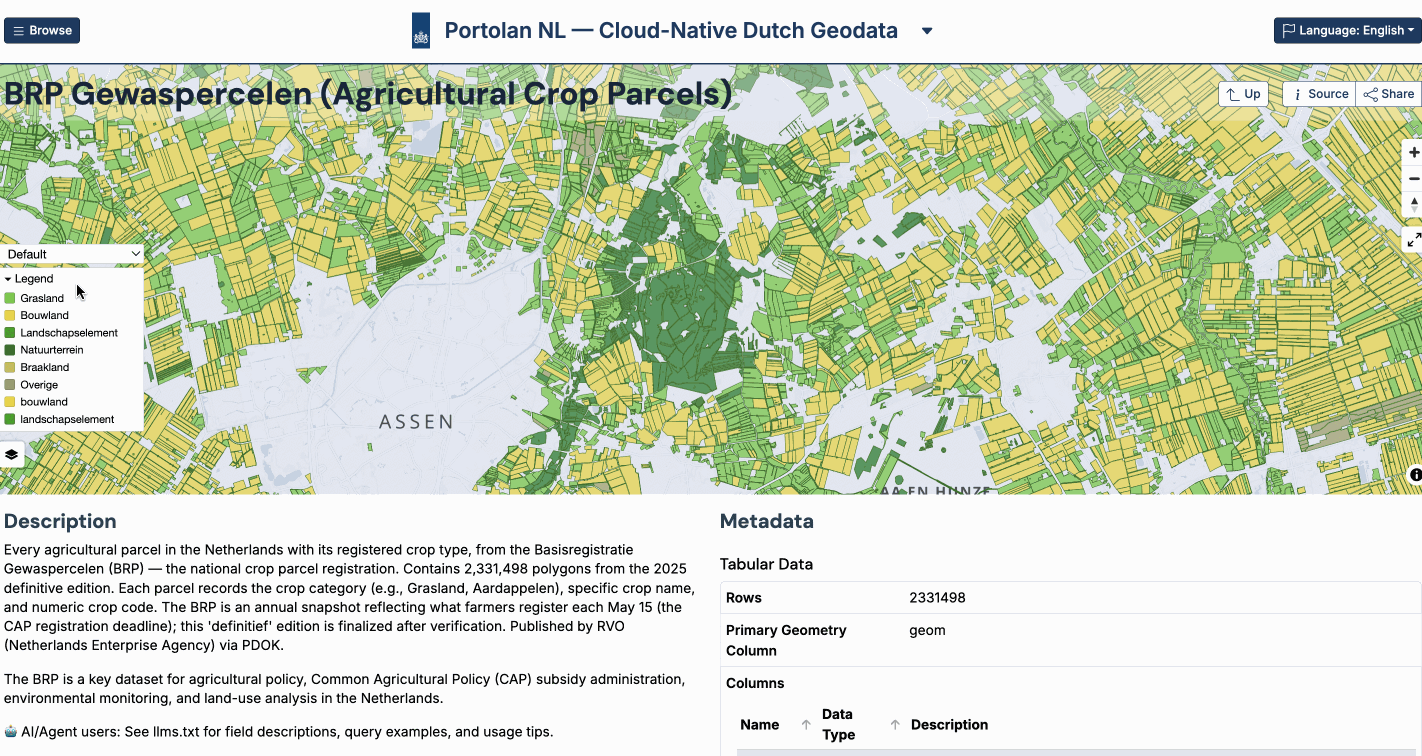Click the BRP Gewaspercelen page heading
The image size is (1422, 756).
[x=368, y=94]
